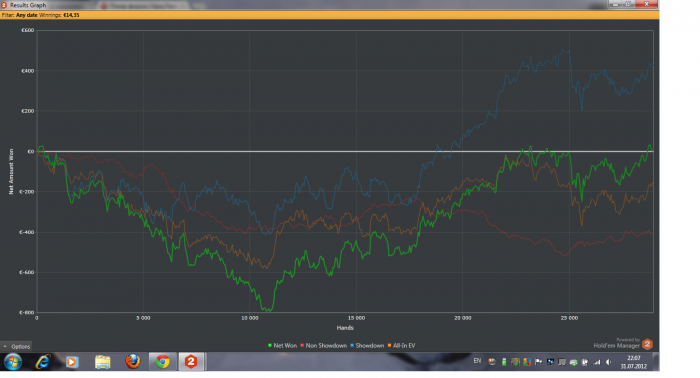Click the 'Net Amount Won' y-axis title

(11, 171)
